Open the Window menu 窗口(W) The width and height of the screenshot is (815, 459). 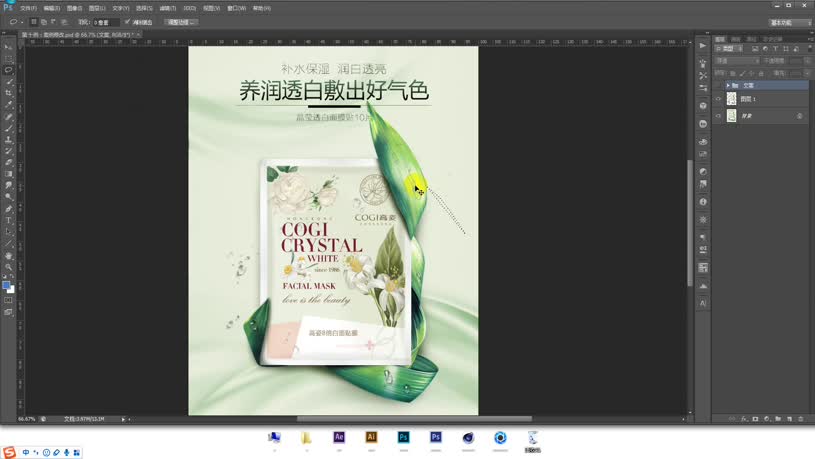[x=236, y=8]
